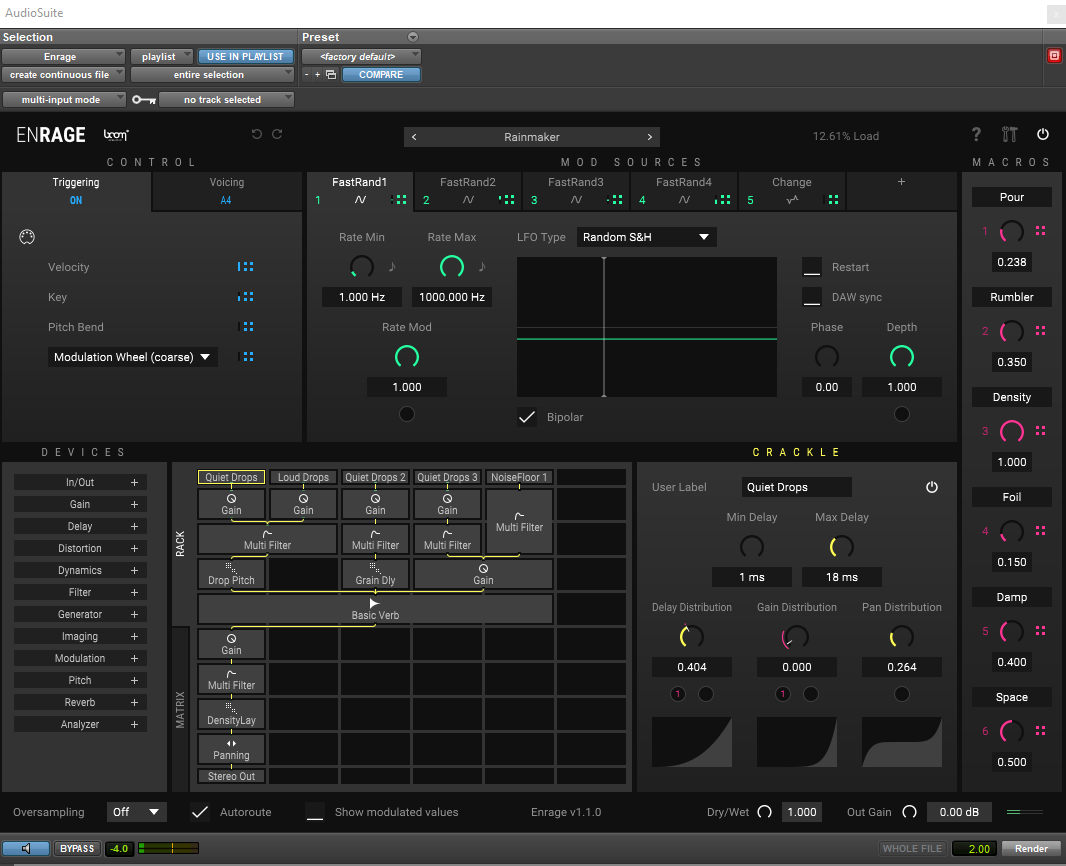Screen dimensions: 1066x866
Task: Click the MIDI connector icon in Triggering
Action: pos(27,237)
